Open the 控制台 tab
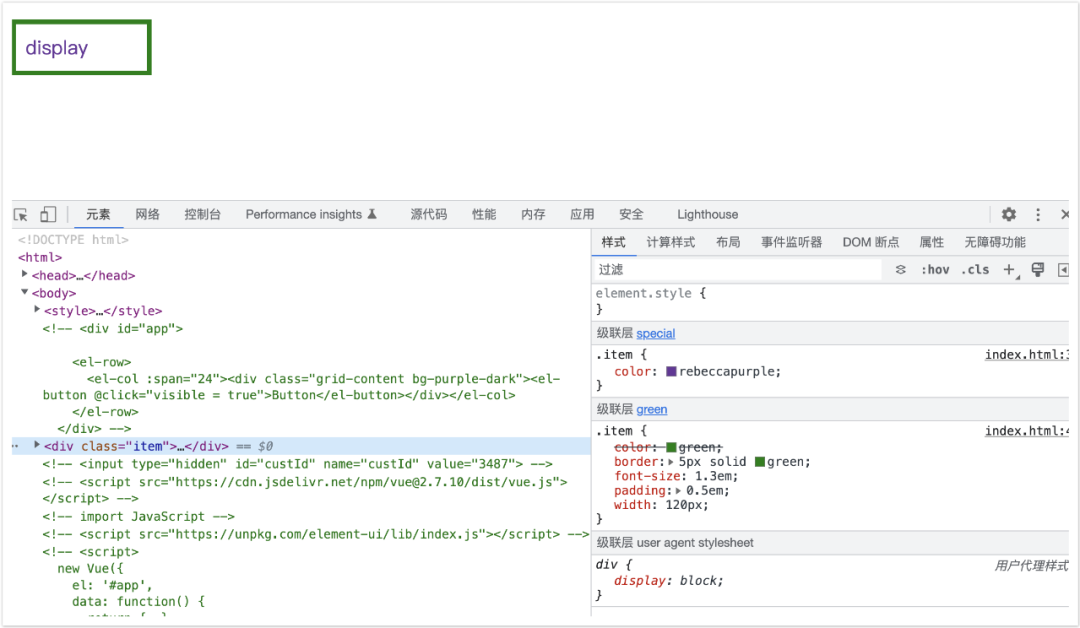The height and width of the screenshot is (628, 1080). [202, 215]
